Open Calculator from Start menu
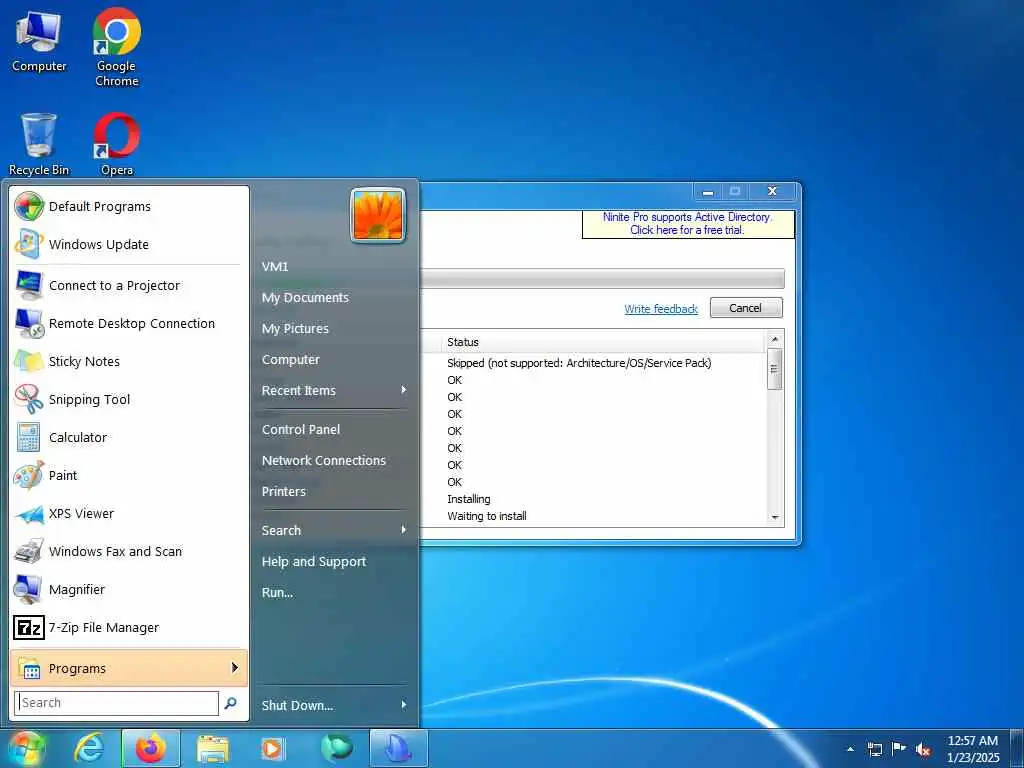This screenshot has height=768, width=1024. click(129, 437)
